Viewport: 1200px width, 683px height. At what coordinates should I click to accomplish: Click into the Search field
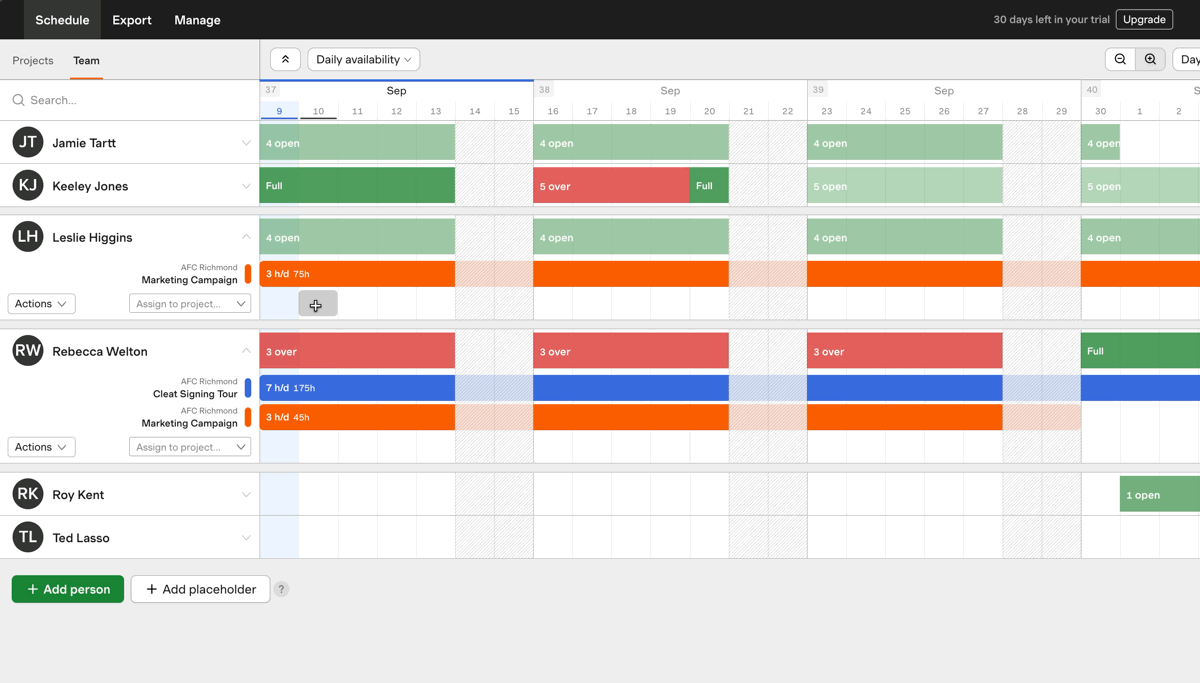tap(130, 100)
